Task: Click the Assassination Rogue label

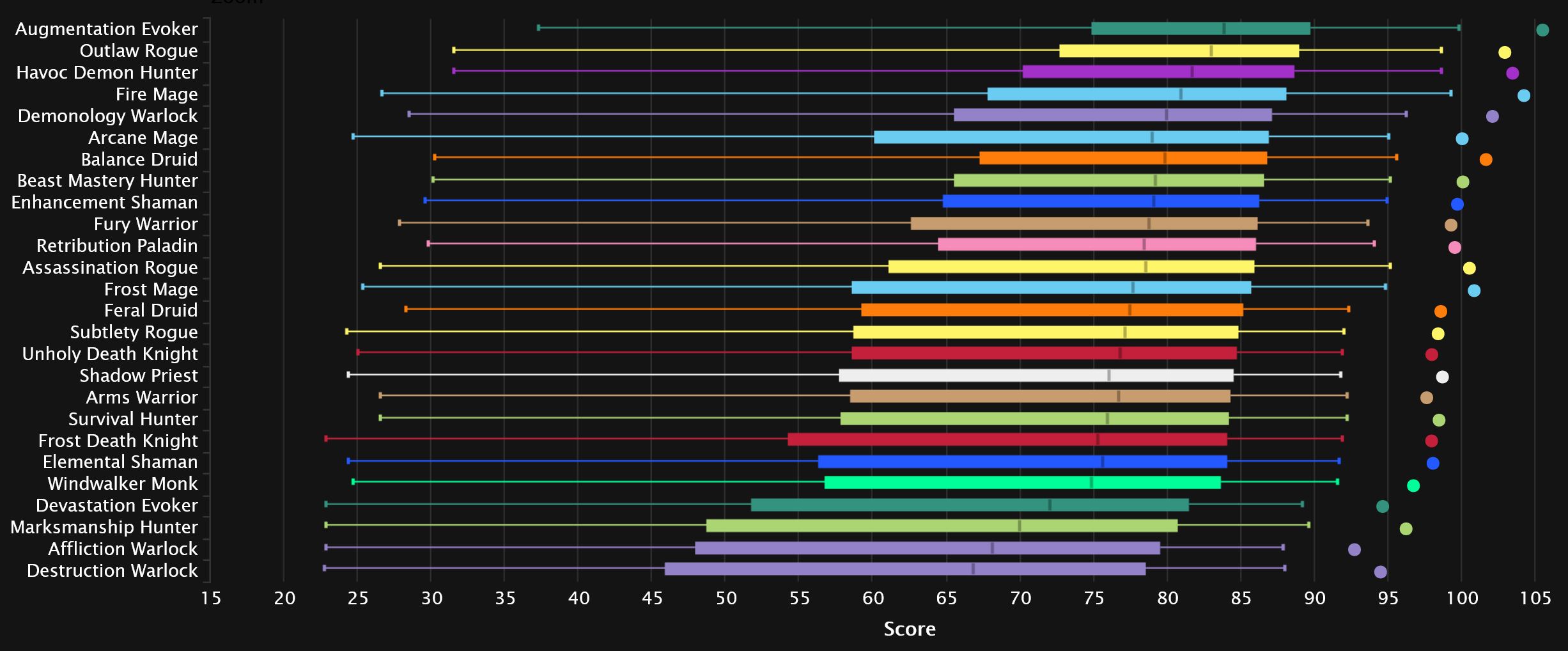Action: [110, 268]
